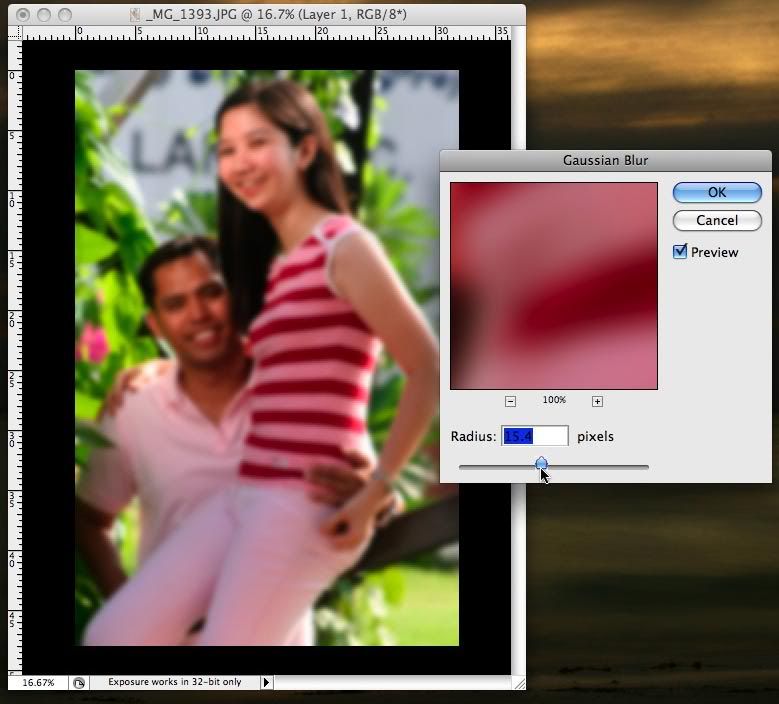Click the Gaussian Blur dialog title bar
The width and height of the screenshot is (779, 704).
pyautogui.click(x=605, y=160)
